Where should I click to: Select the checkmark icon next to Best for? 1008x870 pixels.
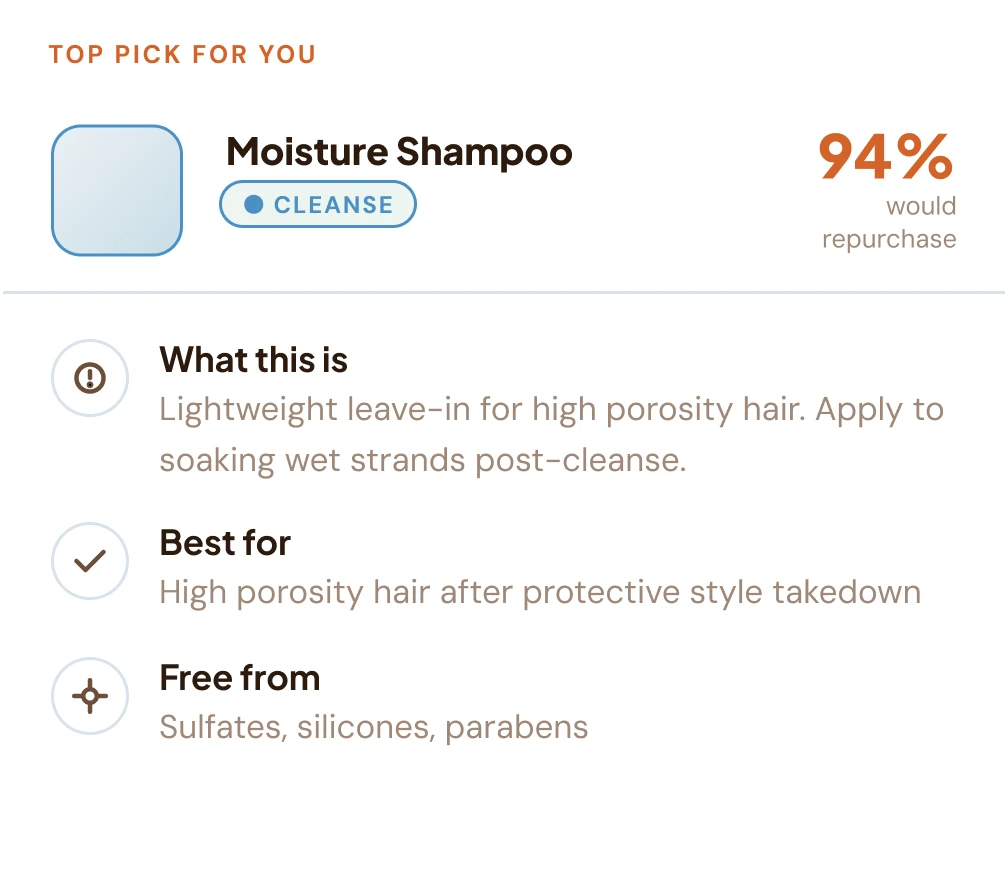point(90,561)
